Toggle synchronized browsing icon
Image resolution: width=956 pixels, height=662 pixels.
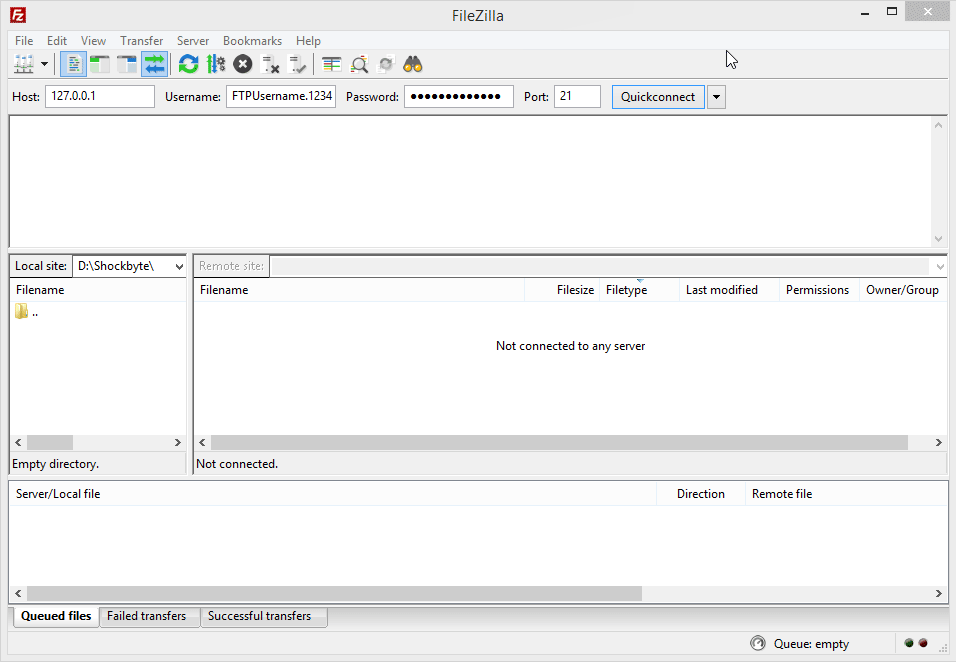point(386,64)
